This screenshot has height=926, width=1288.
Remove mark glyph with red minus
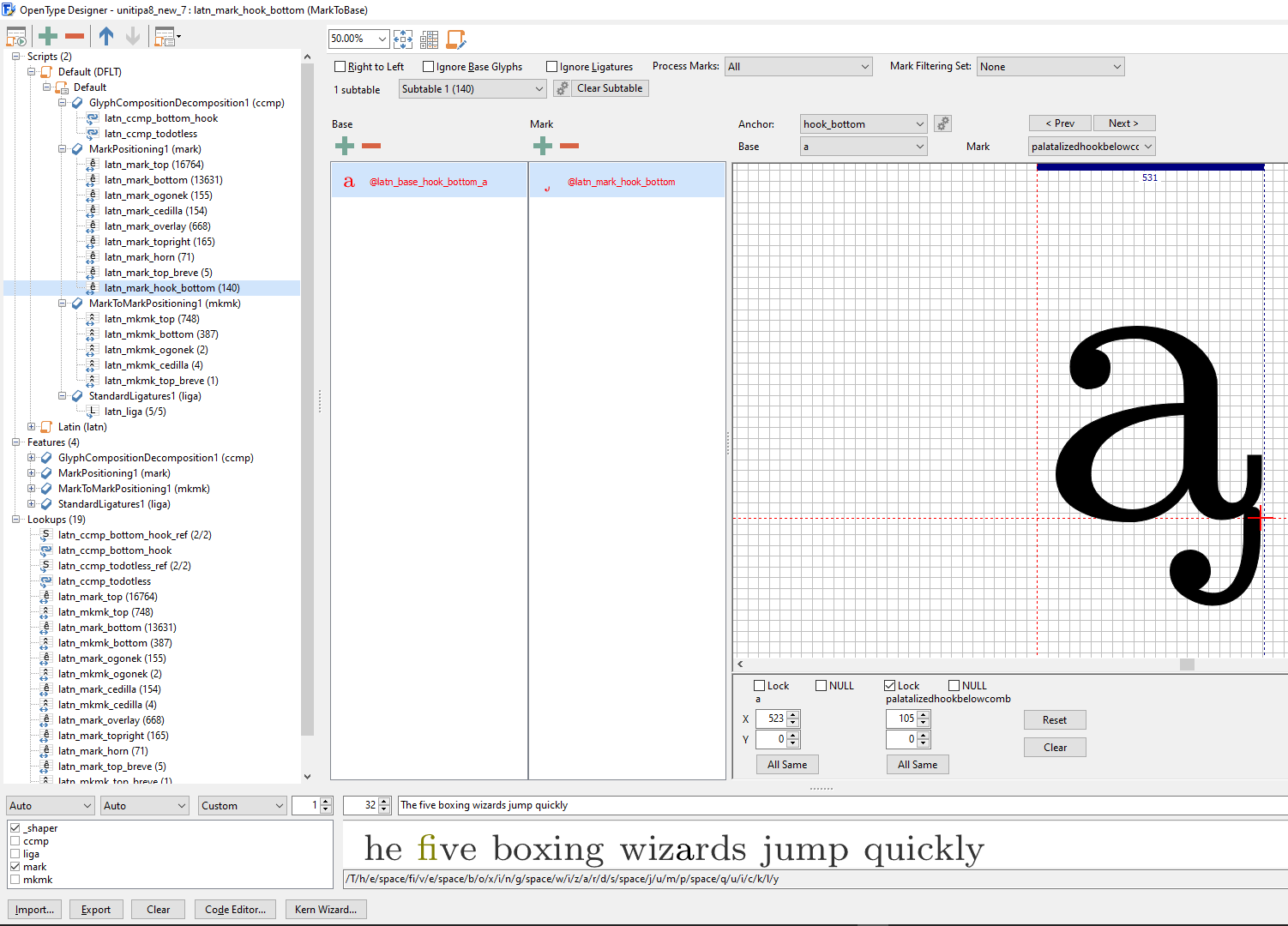(569, 146)
